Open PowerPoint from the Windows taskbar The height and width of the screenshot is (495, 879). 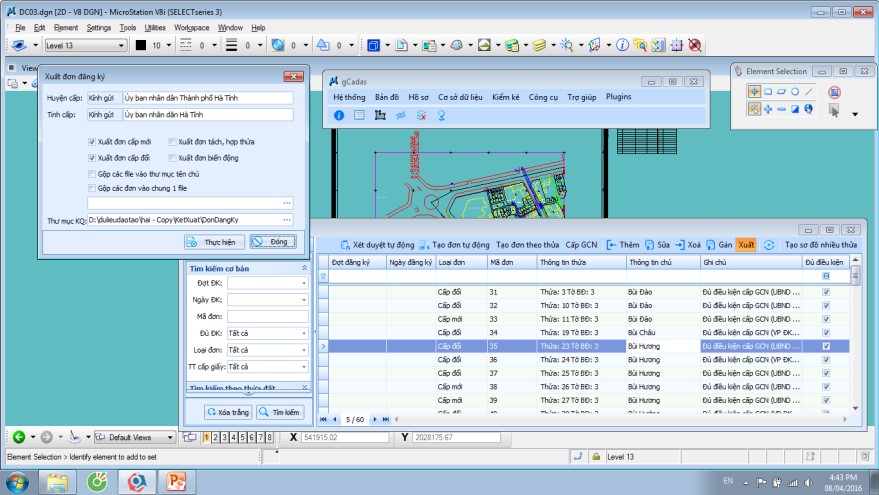click(x=177, y=481)
